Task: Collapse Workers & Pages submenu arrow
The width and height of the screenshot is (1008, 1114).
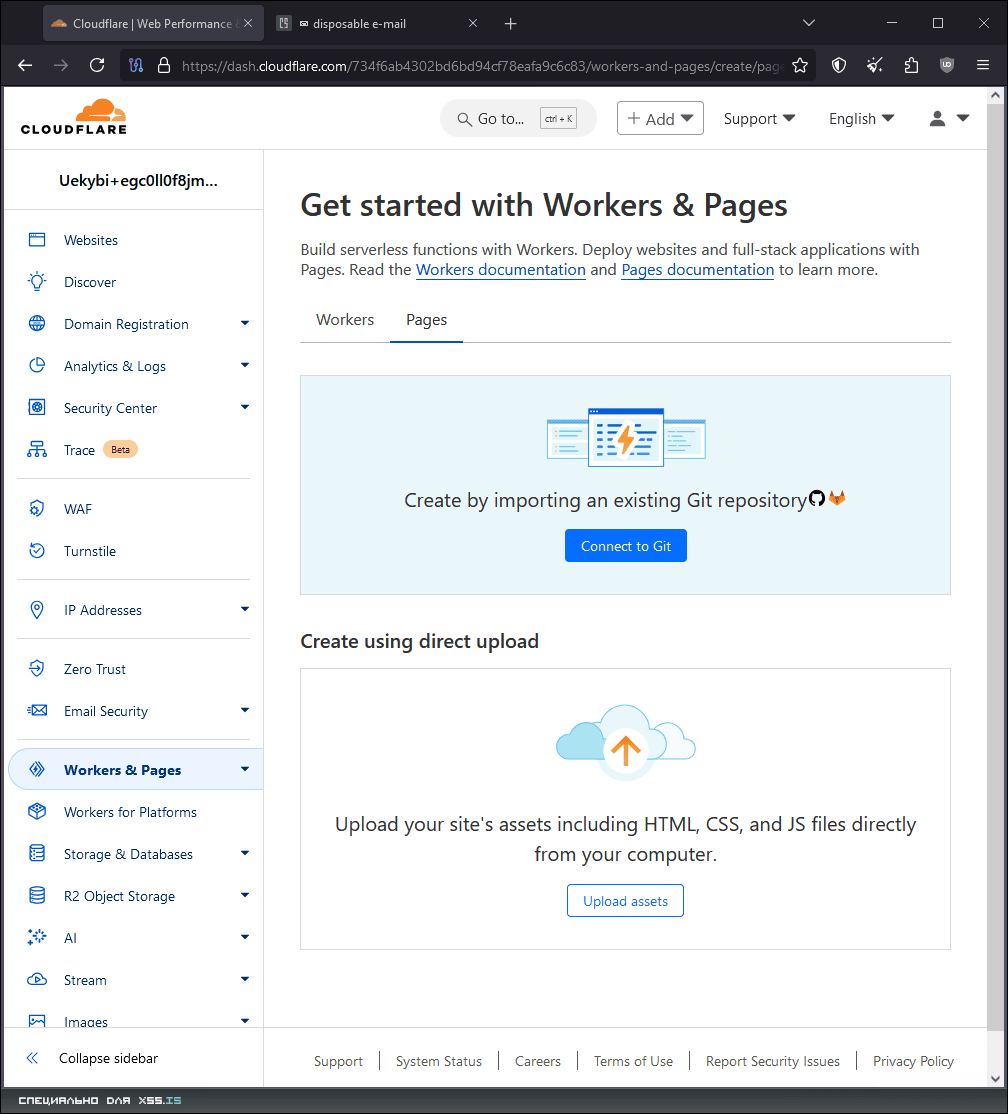Action: coord(245,769)
